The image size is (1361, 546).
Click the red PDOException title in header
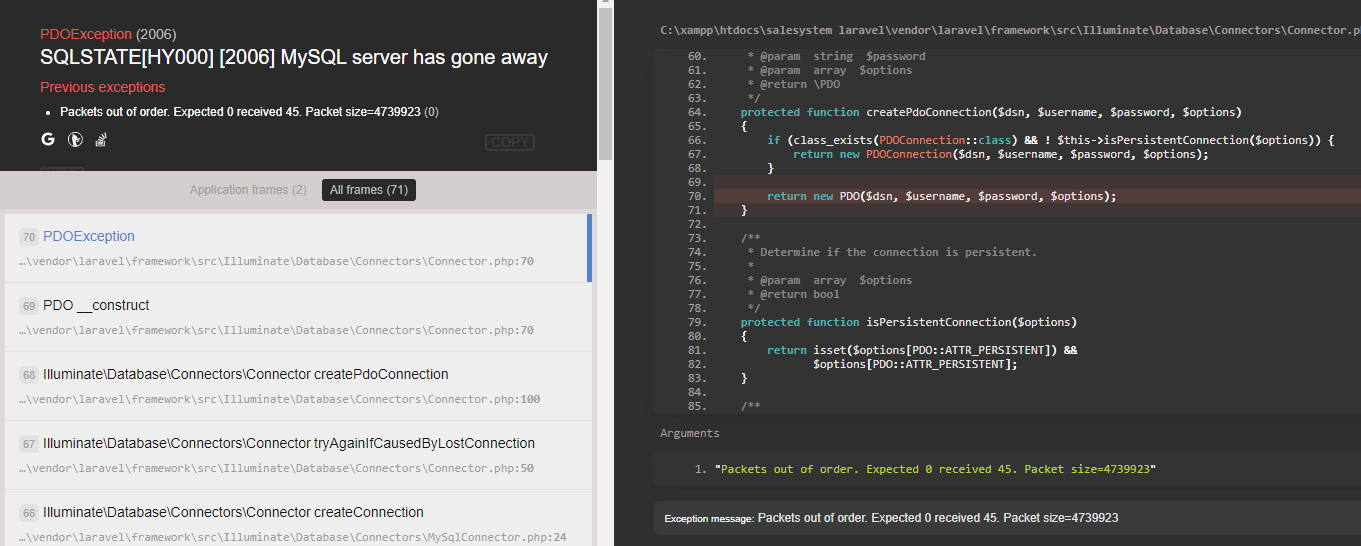[86, 34]
